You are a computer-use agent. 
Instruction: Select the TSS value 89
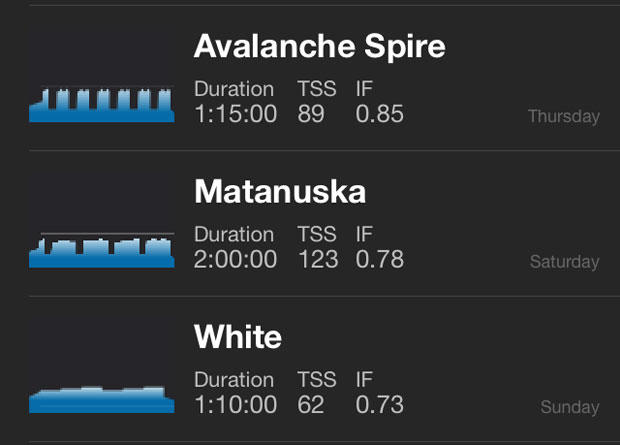[311, 114]
